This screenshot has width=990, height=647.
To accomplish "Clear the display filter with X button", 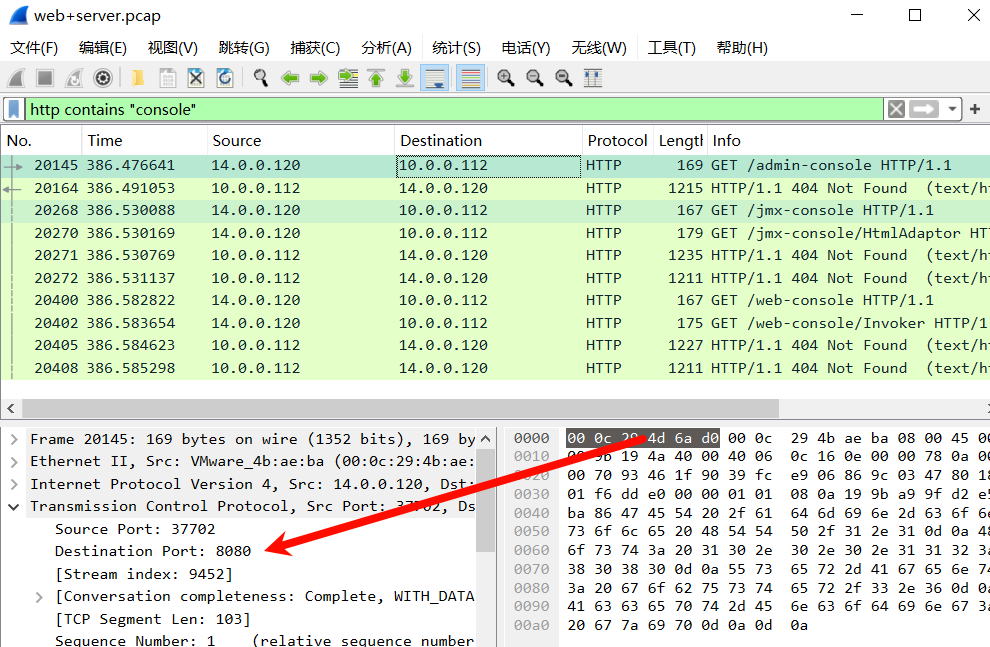I will point(896,109).
